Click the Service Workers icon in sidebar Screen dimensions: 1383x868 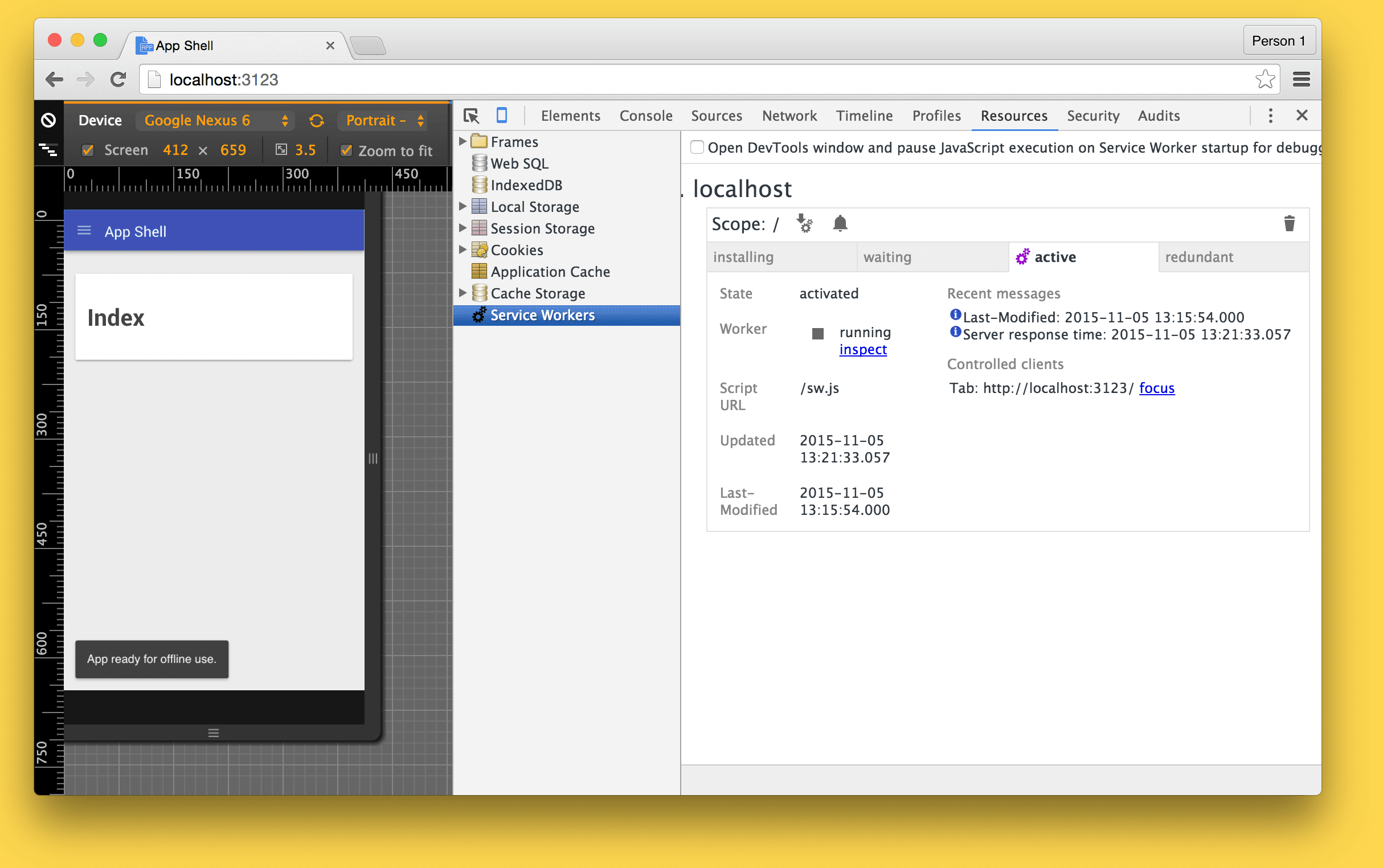pyautogui.click(x=479, y=314)
